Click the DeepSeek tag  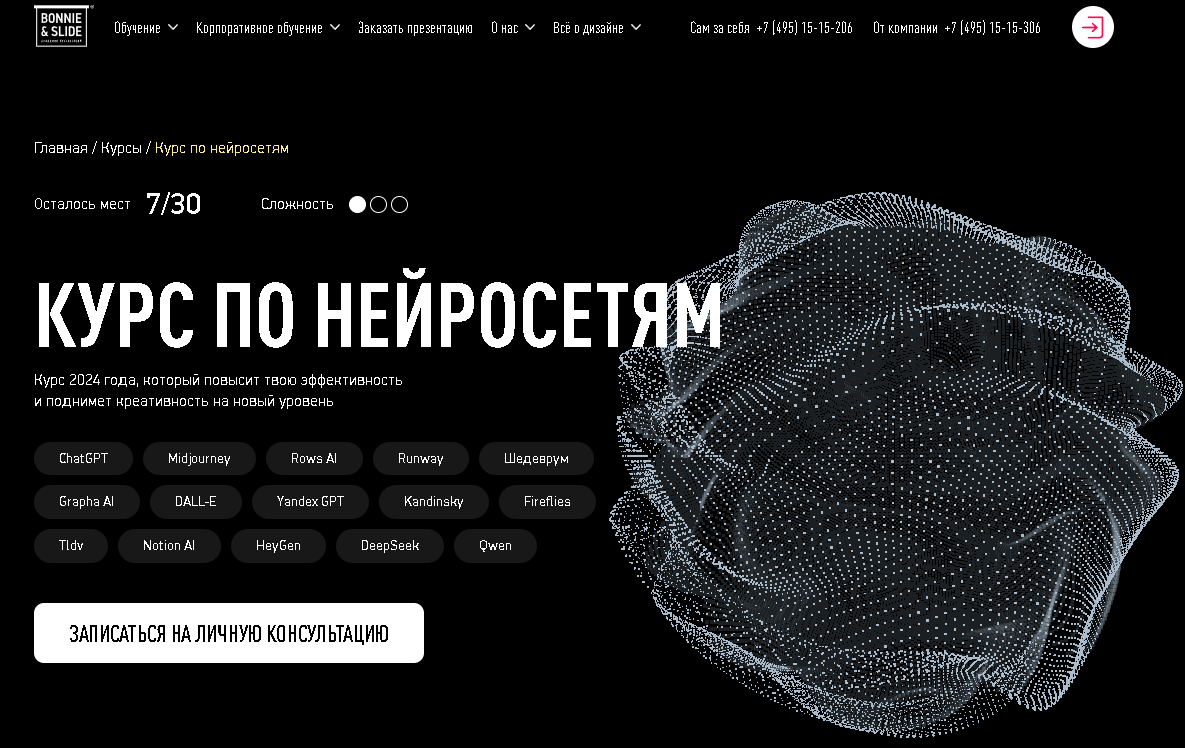coord(389,546)
